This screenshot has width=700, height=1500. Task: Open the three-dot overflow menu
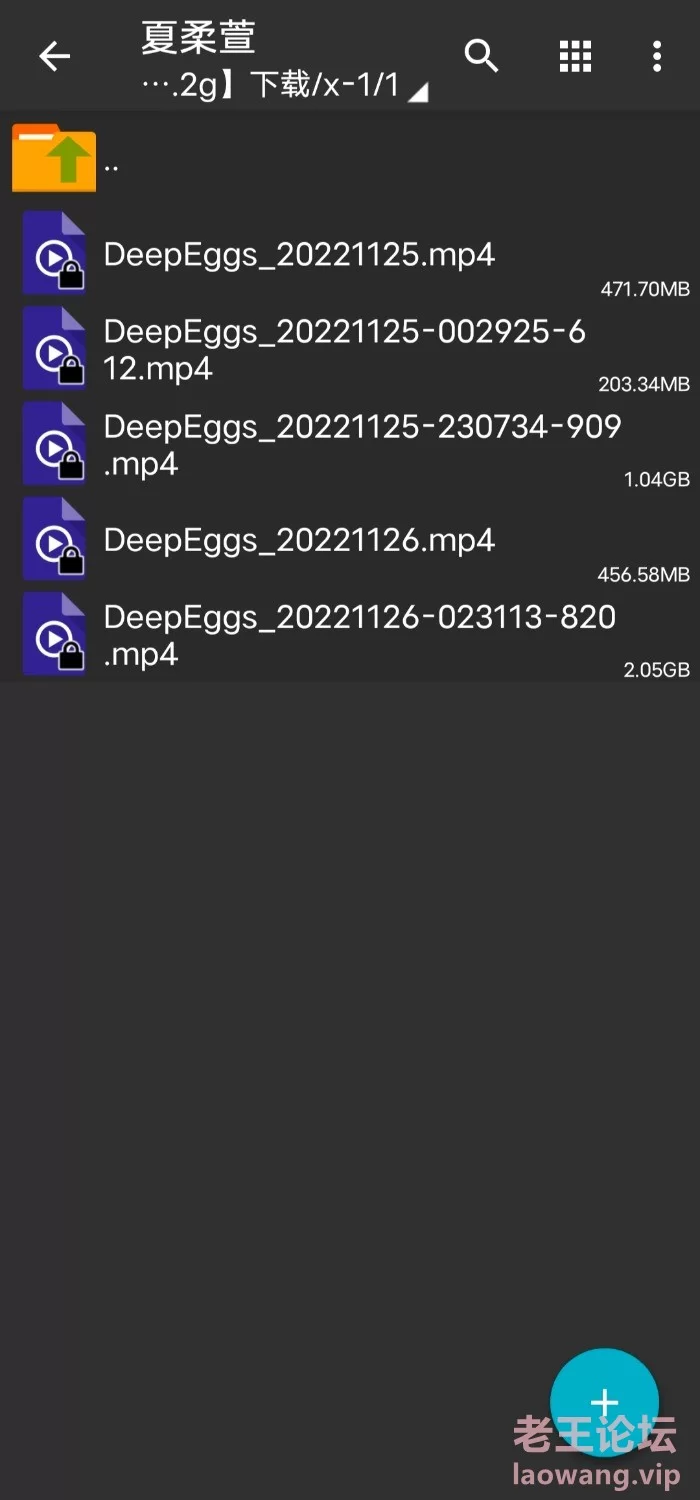click(657, 56)
